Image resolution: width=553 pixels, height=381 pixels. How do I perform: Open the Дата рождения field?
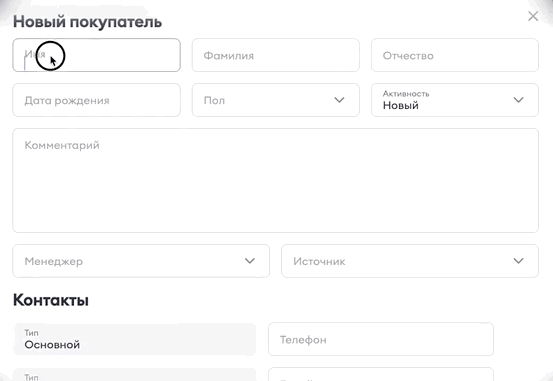[96, 100]
